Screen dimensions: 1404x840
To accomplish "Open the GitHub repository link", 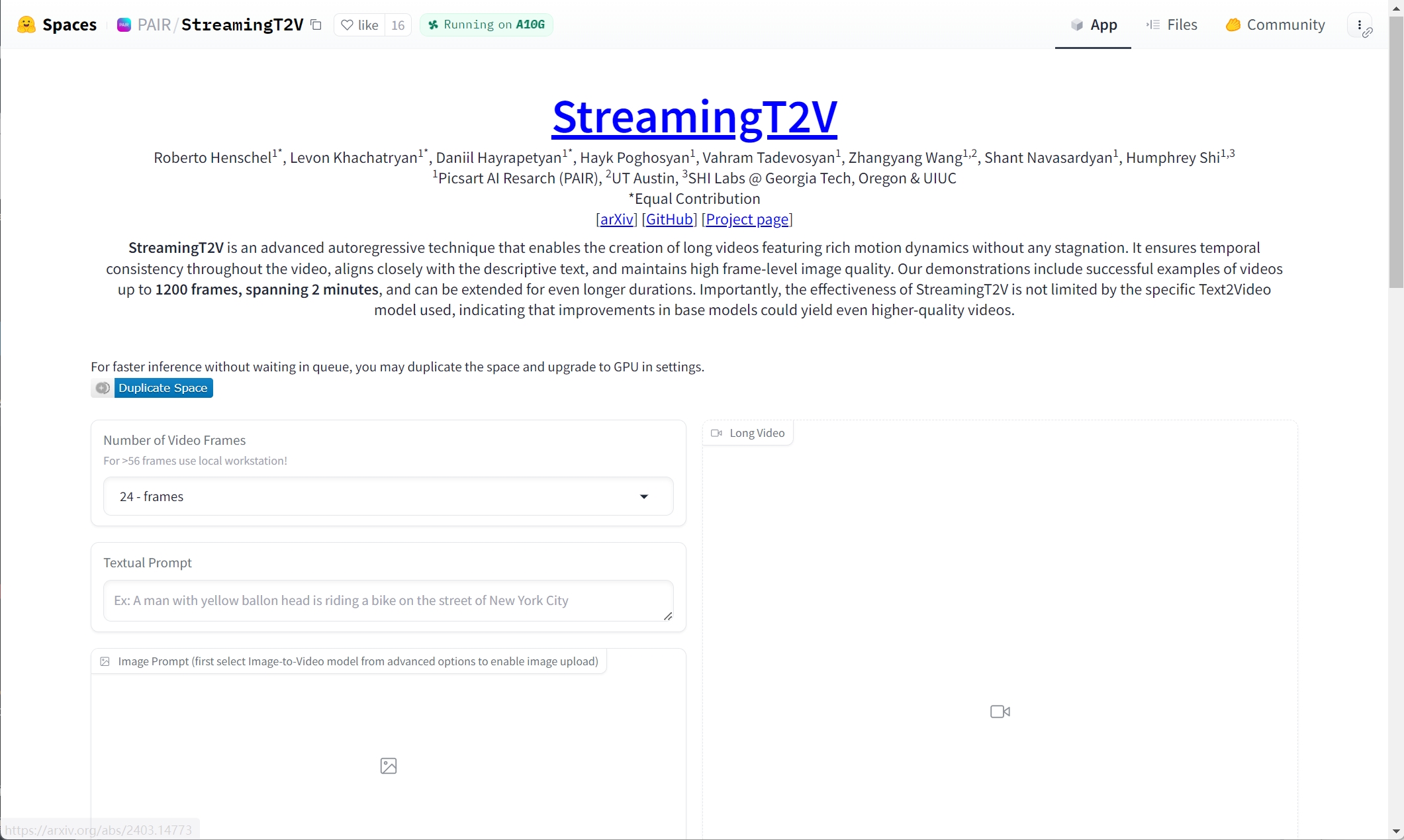I will (x=669, y=219).
